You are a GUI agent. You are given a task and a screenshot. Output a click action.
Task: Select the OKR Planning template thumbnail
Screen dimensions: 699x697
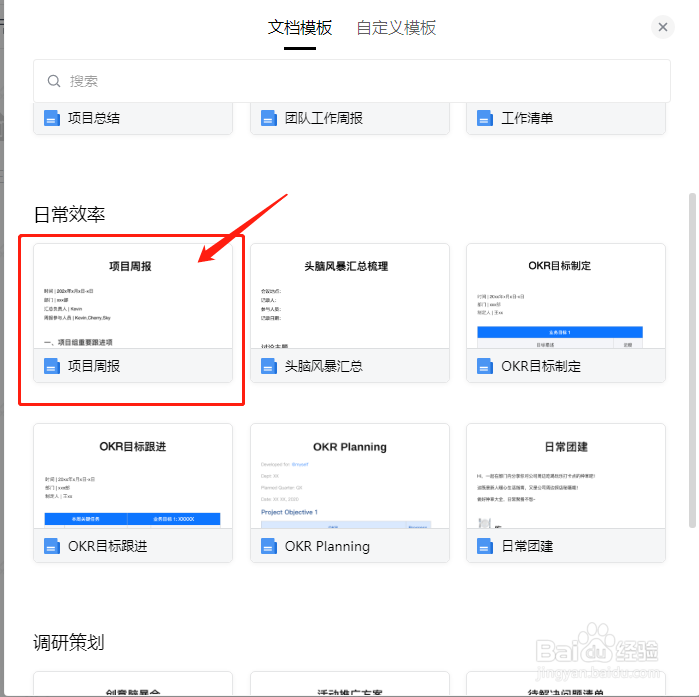tap(350, 476)
